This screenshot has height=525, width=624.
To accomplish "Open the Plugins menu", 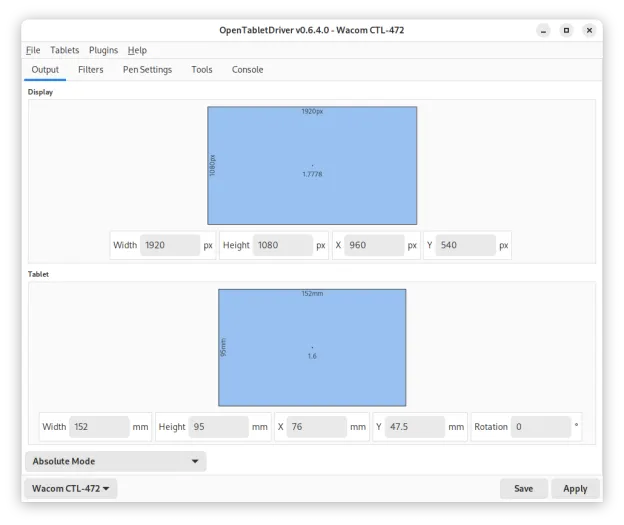I will coord(103,50).
